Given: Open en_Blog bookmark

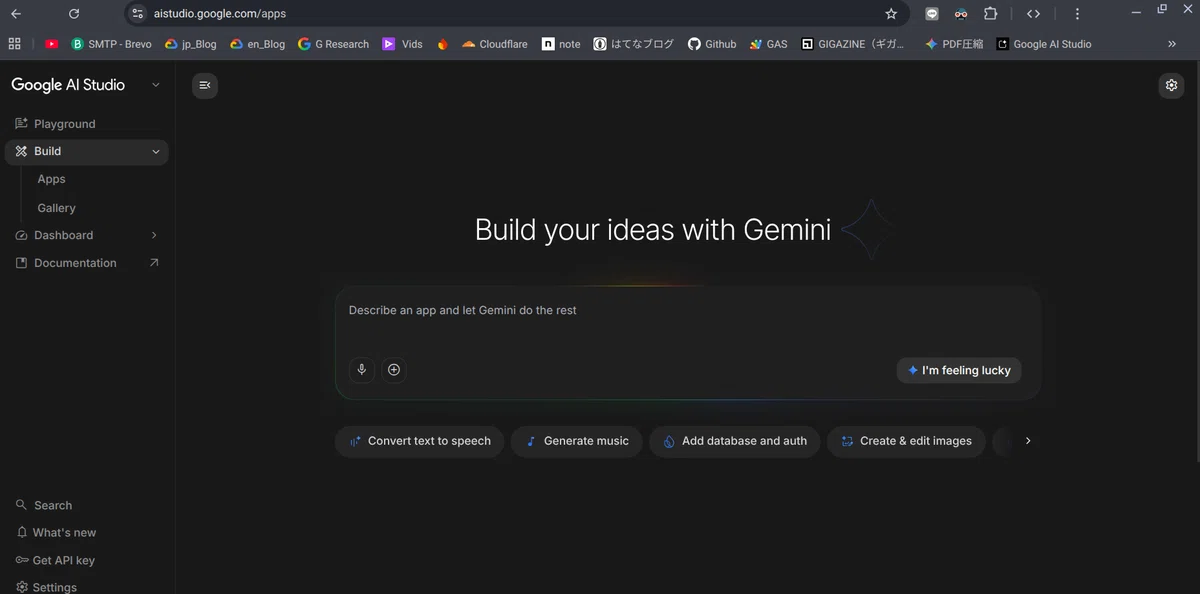Looking at the screenshot, I should 257,44.
